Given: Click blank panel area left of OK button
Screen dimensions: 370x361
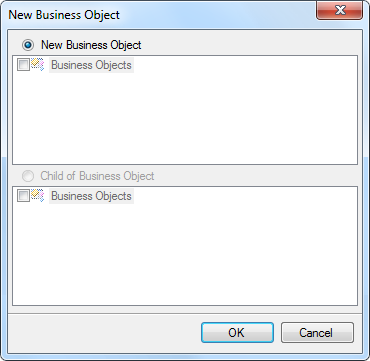Looking at the screenshot, I should (x=105, y=332).
